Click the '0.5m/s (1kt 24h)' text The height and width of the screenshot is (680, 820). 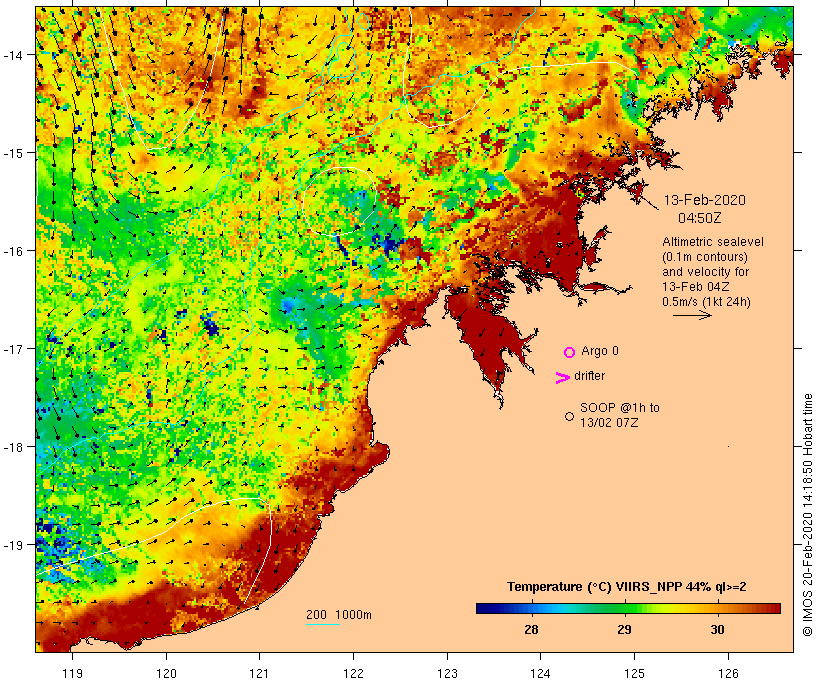[706, 302]
